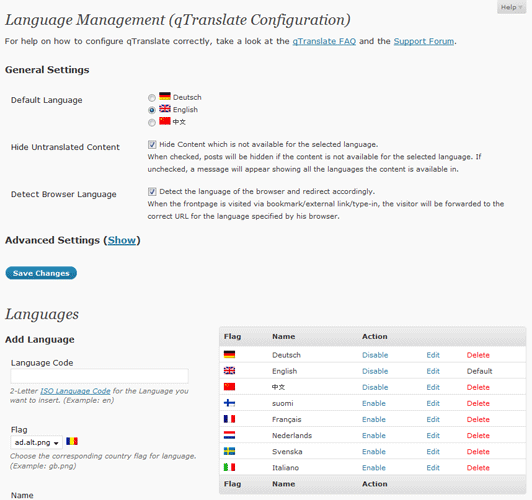Click the UK flag in the English table row

(229, 371)
